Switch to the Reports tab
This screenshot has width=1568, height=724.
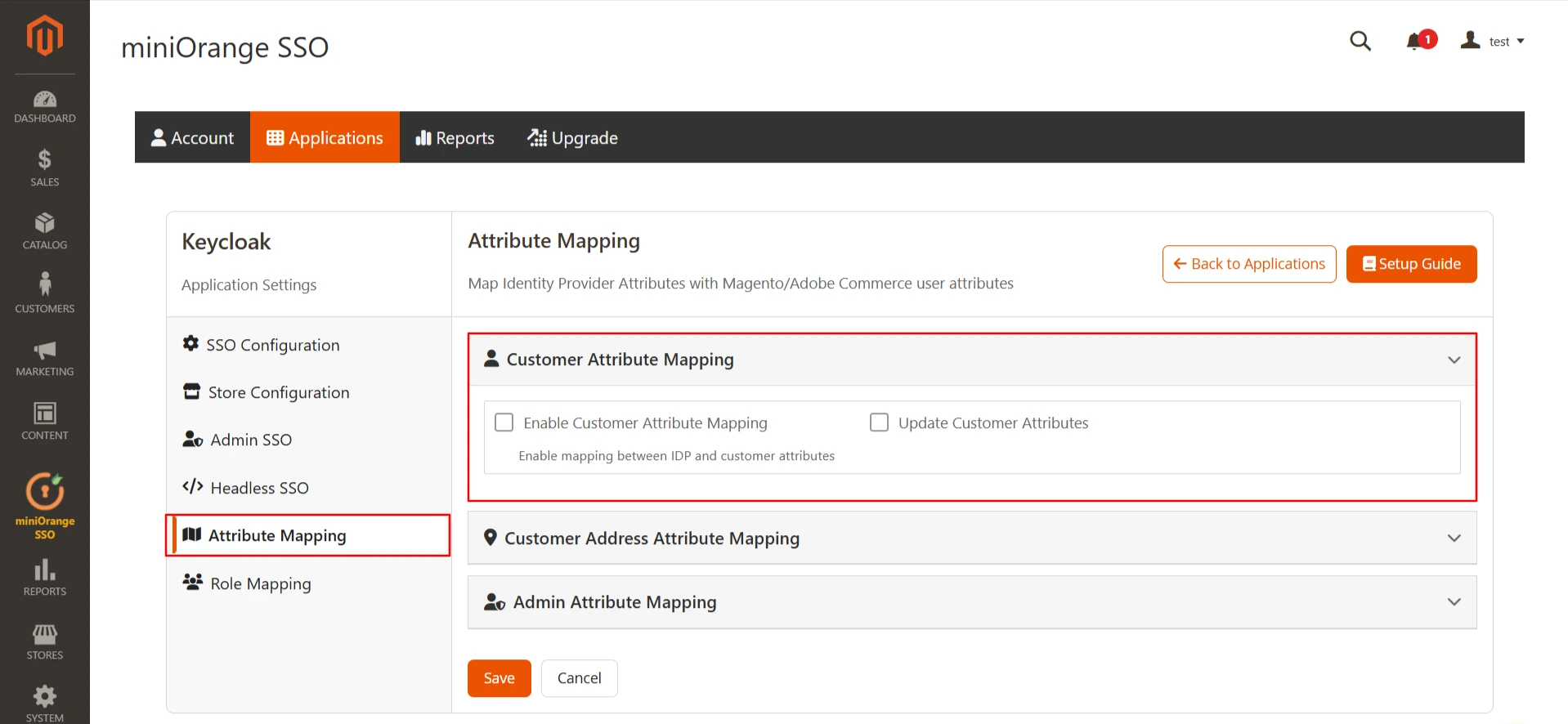pos(455,137)
